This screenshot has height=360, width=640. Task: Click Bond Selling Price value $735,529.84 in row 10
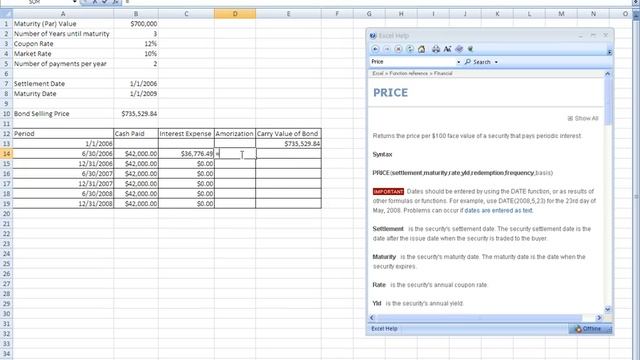coord(136,113)
